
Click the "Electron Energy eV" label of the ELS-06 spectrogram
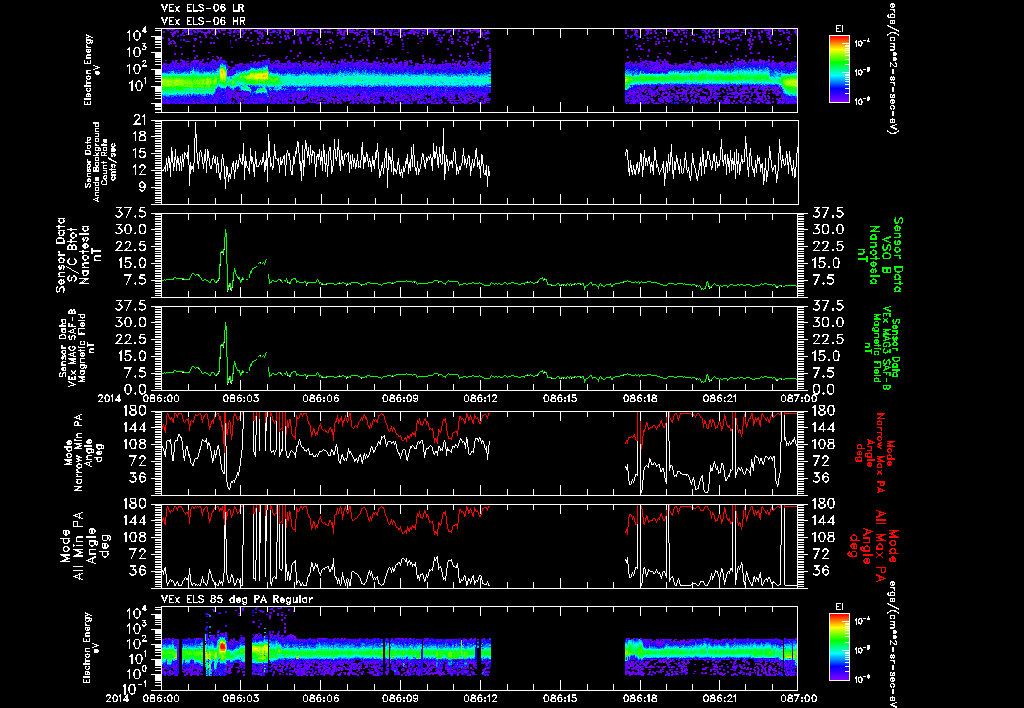pyautogui.click(x=92, y=69)
